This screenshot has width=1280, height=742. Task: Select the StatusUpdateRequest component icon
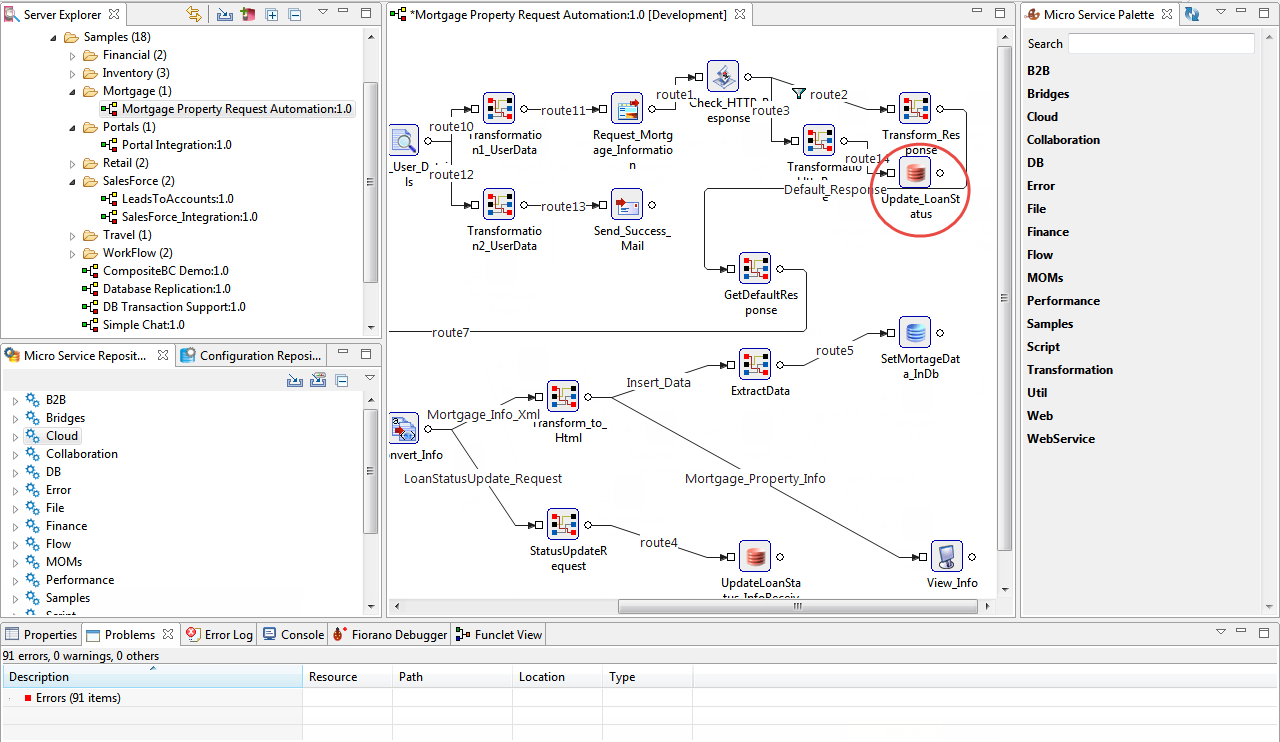tap(563, 524)
